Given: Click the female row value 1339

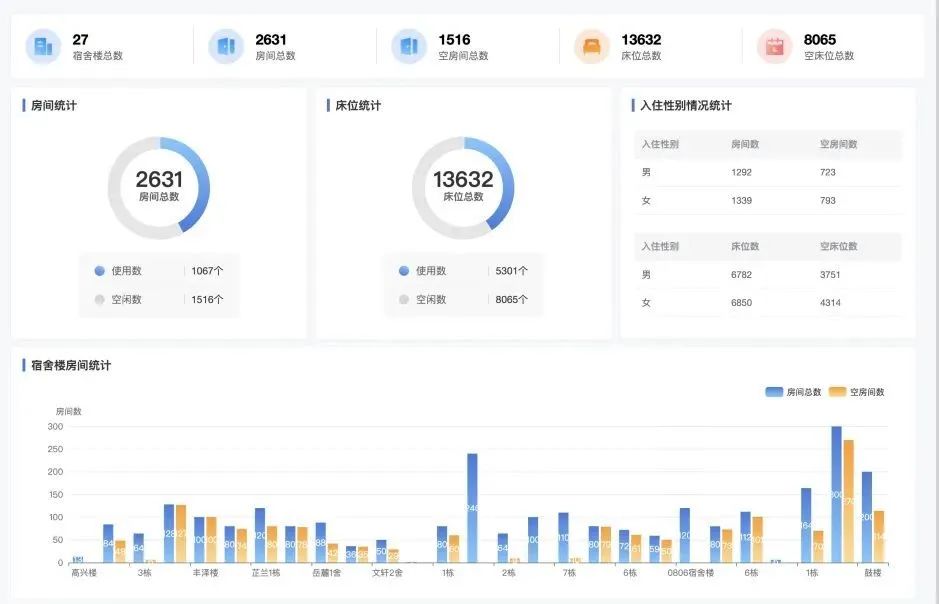Looking at the screenshot, I should (741, 200).
